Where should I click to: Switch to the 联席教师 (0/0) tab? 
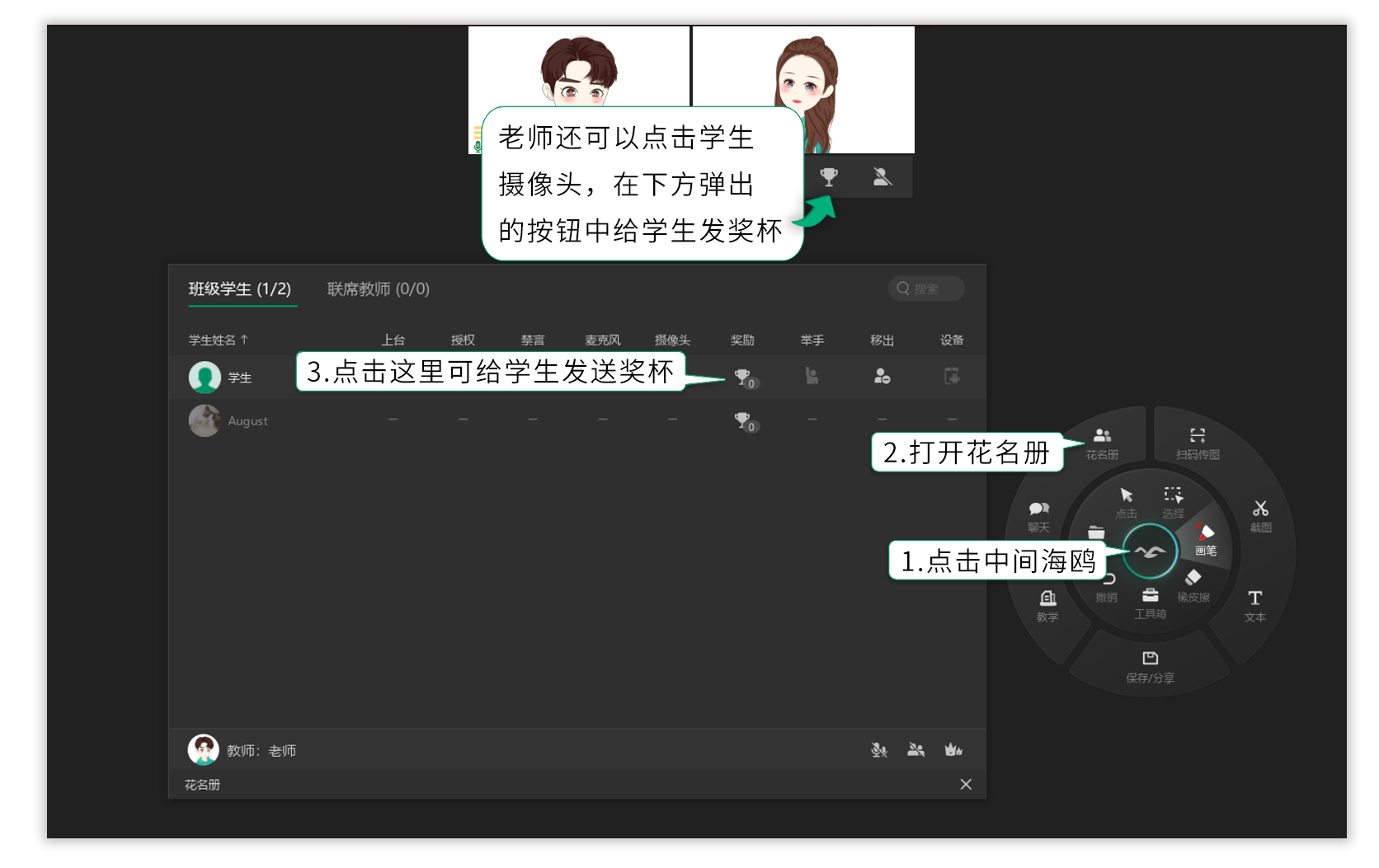tap(379, 289)
